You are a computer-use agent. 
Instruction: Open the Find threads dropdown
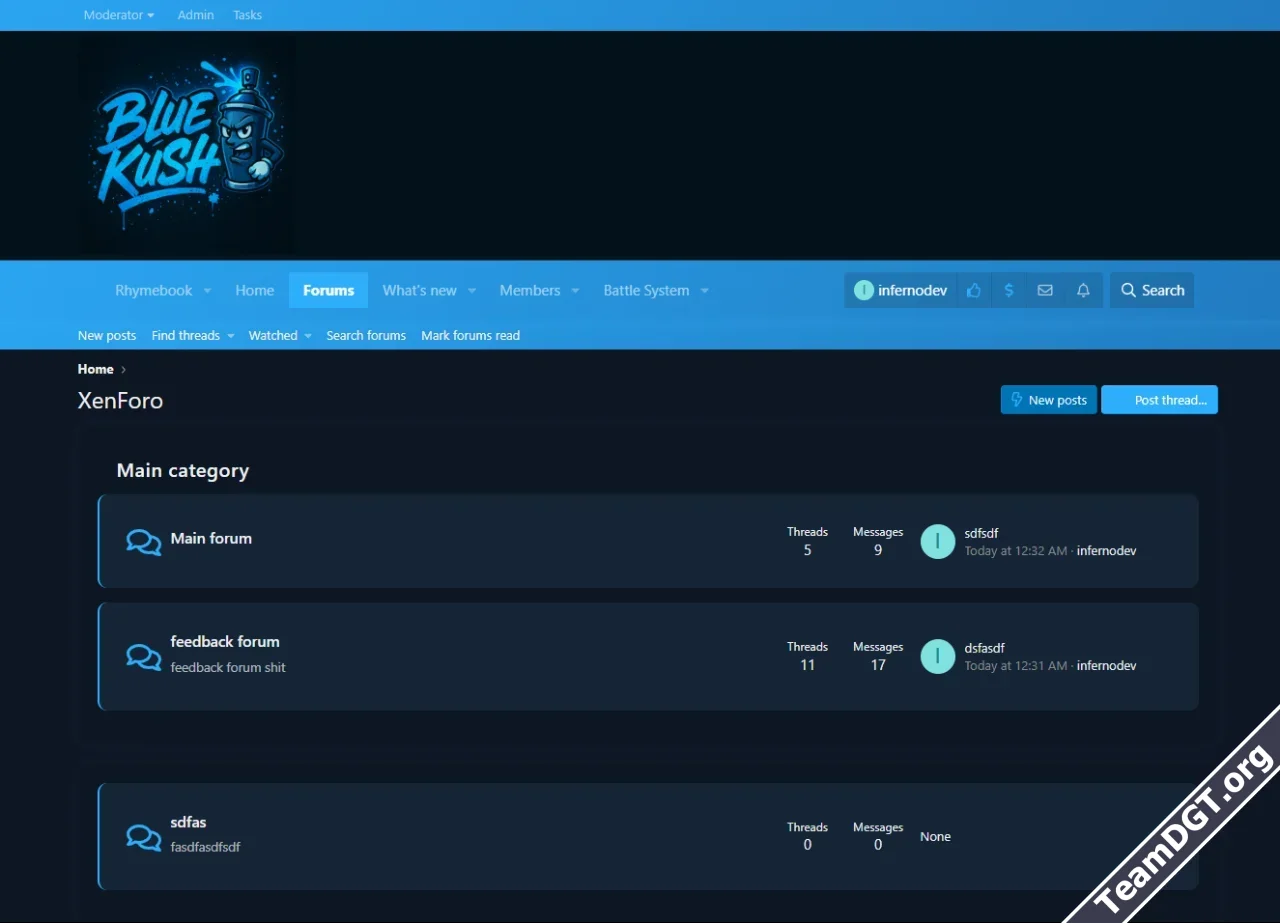[192, 336]
